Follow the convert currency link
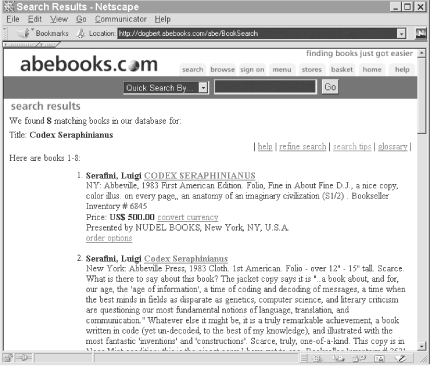 click(x=188, y=217)
